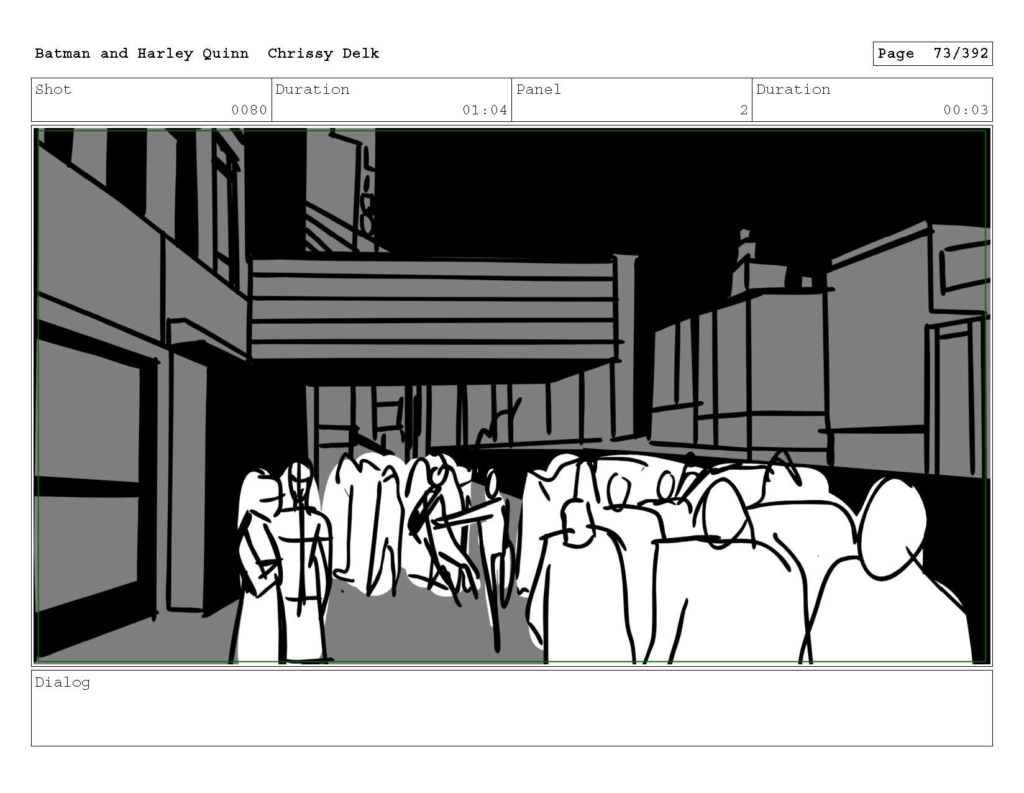Click the "Panel" header label

tap(538, 89)
